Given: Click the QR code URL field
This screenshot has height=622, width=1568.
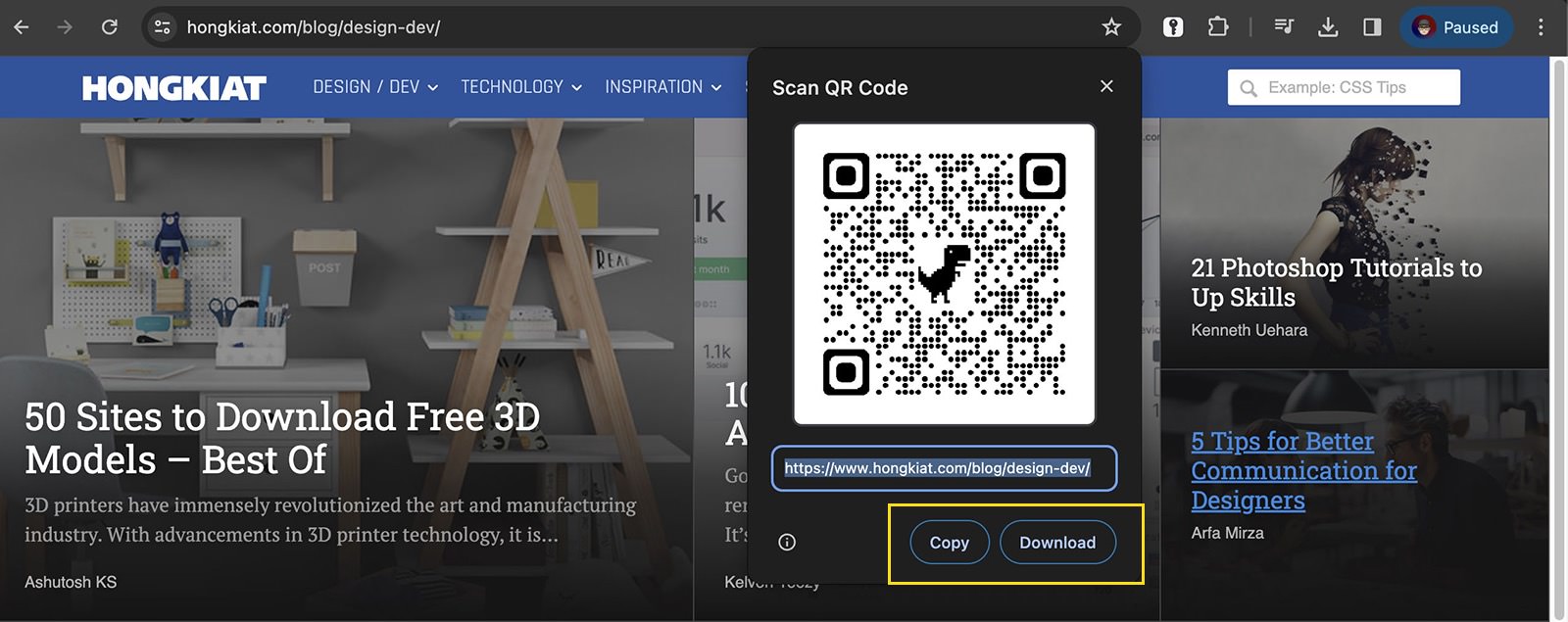Looking at the screenshot, I should (x=944, y=468).
